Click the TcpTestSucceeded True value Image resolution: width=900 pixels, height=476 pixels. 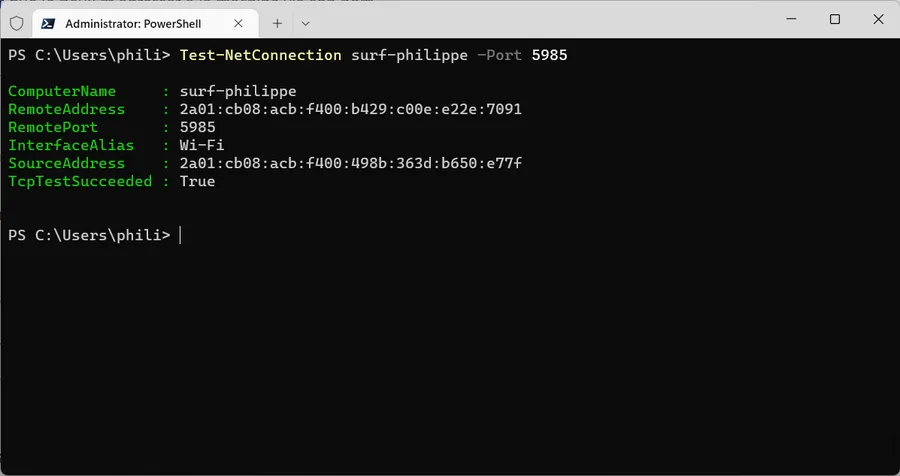(197, 181)
